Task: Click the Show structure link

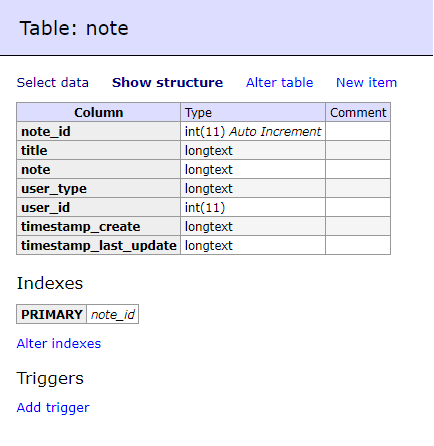Action: click(167, 83)
